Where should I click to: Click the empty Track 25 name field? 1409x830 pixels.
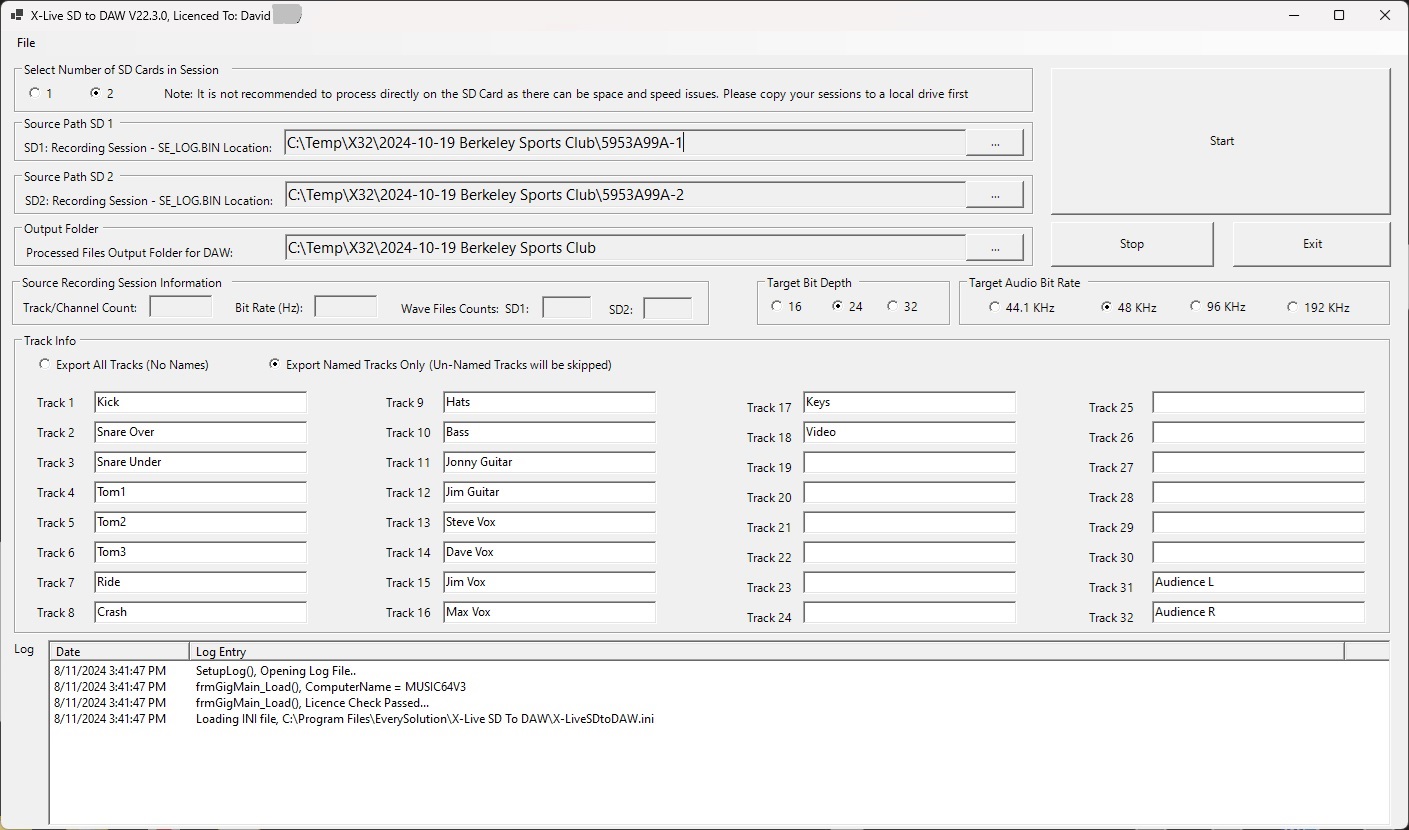coord(1258,402)
